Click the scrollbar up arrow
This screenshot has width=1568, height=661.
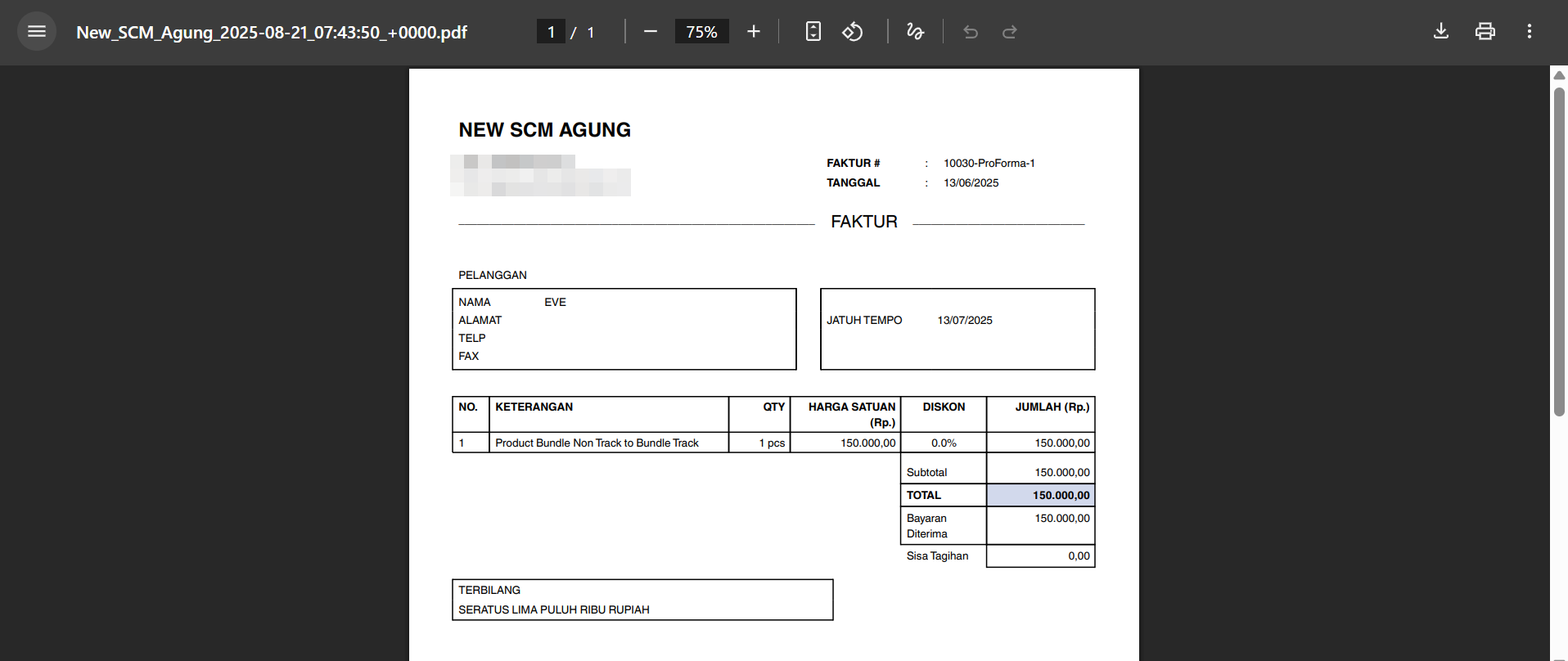click(1559, 75)
